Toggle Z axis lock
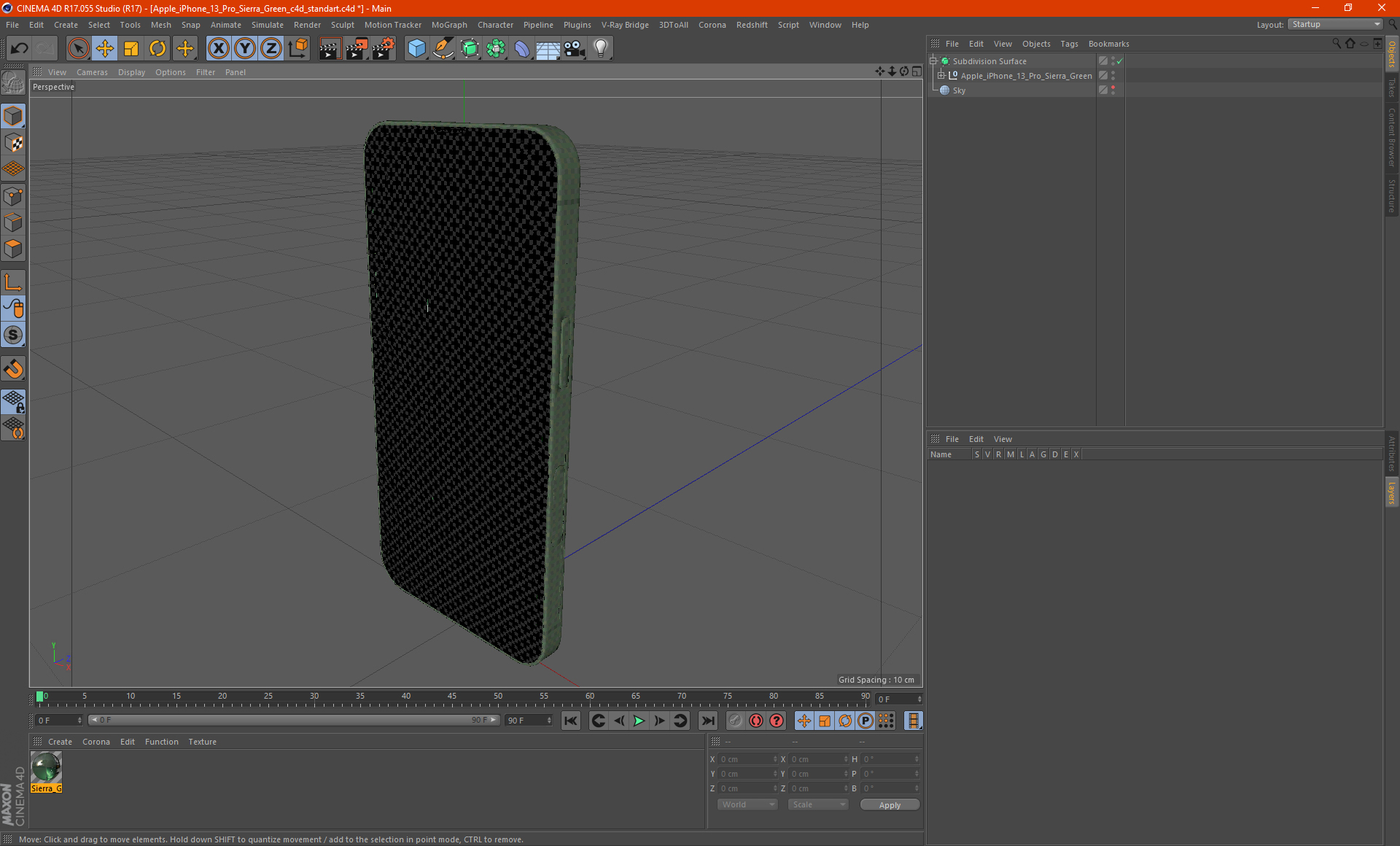The height and width of the screenshot is (846, 1400). tap(271, 49)
